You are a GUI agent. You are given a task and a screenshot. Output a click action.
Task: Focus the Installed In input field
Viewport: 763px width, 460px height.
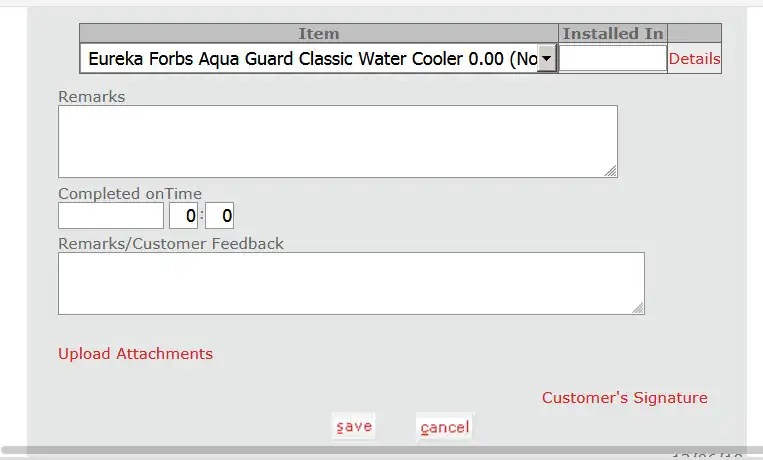coord(613,58)
